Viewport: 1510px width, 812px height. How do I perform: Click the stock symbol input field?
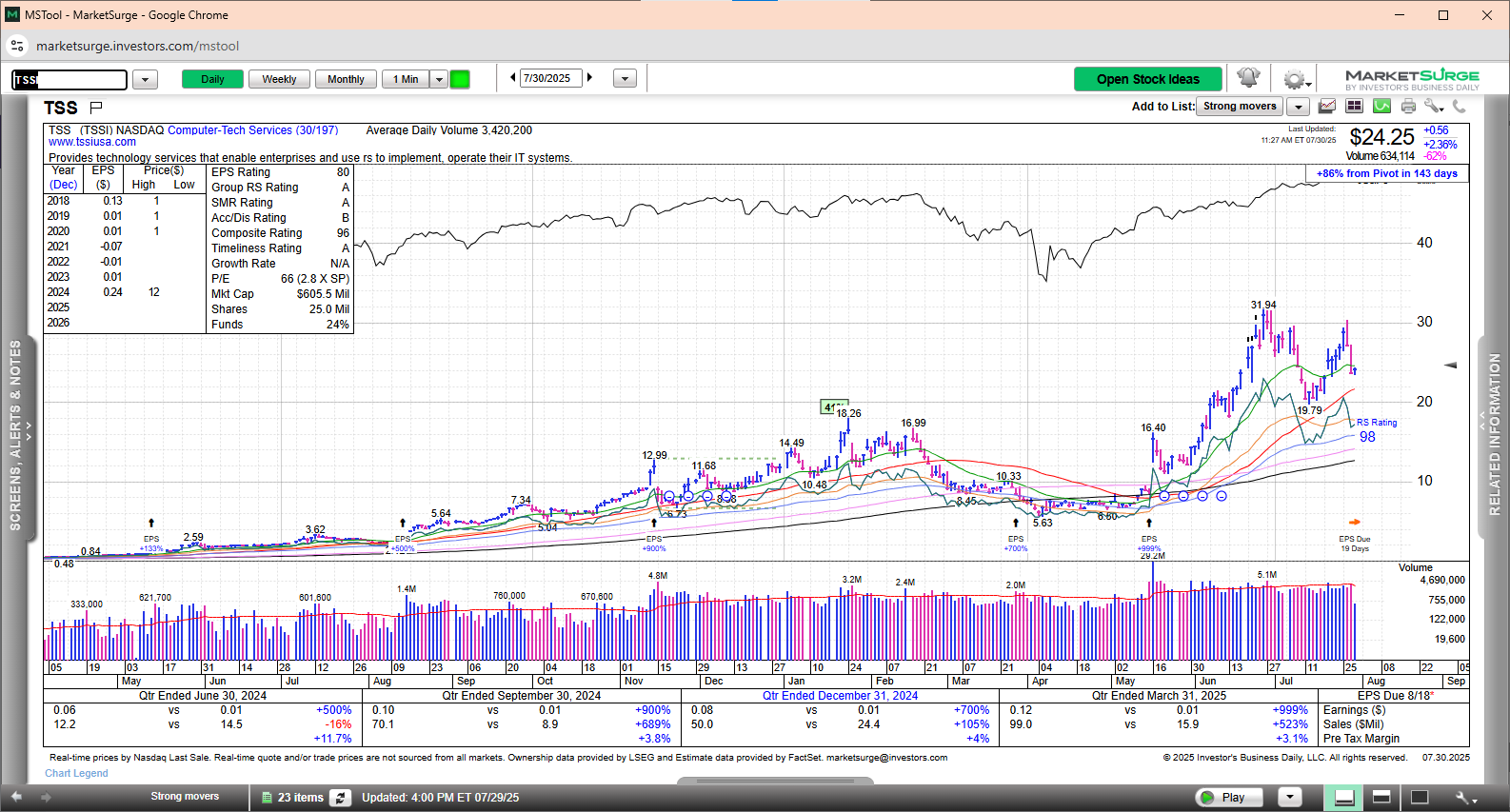[70, 80]
